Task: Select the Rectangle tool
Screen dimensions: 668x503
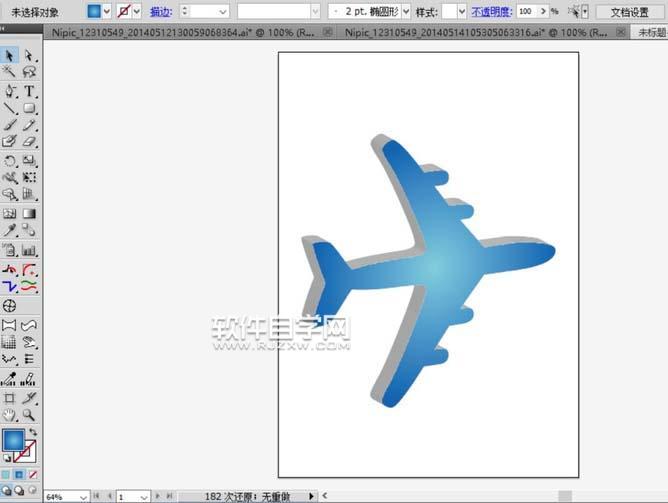Action: [29, 108]
